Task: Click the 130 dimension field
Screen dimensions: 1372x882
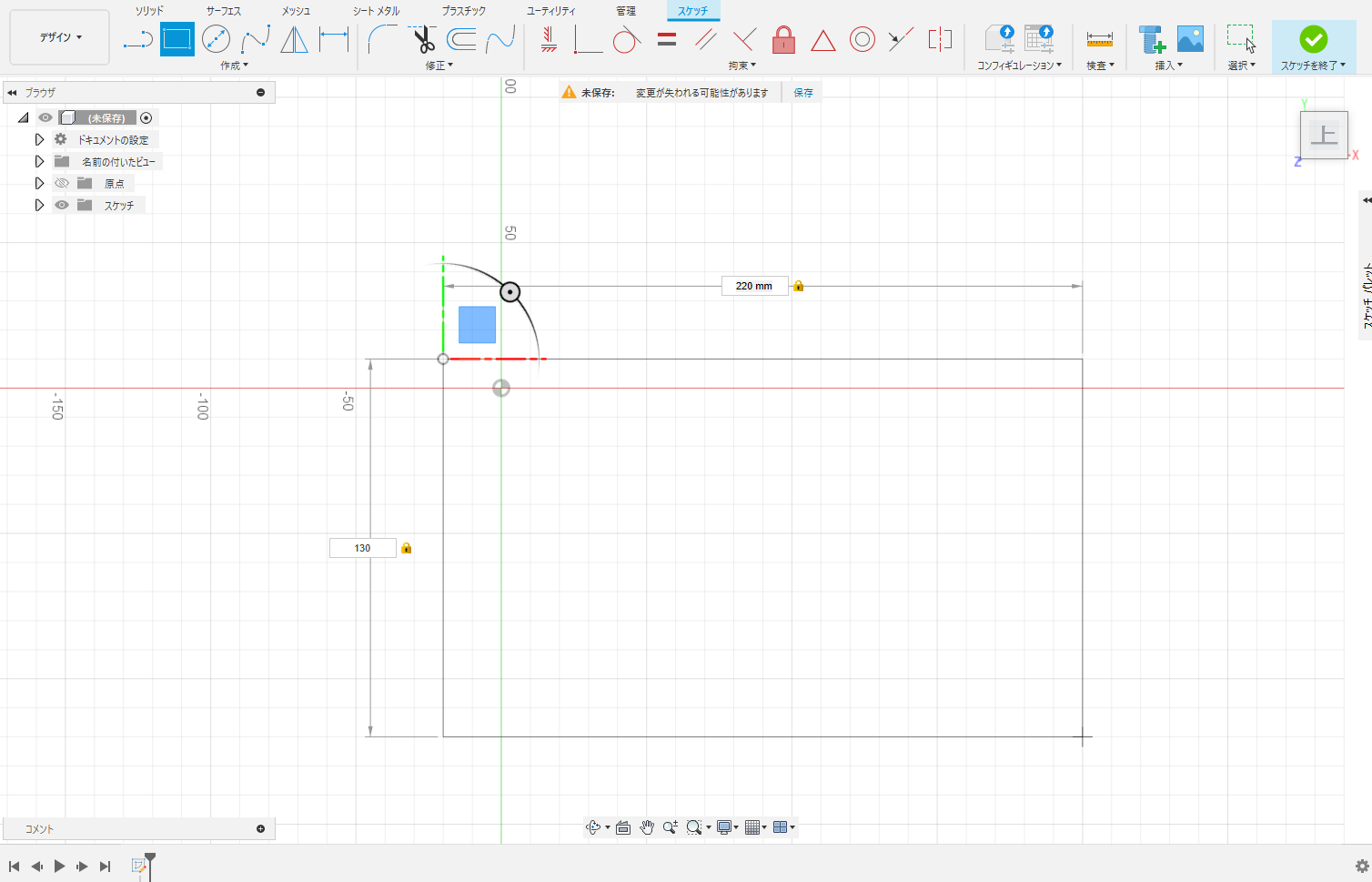Action: coord(362,548)
